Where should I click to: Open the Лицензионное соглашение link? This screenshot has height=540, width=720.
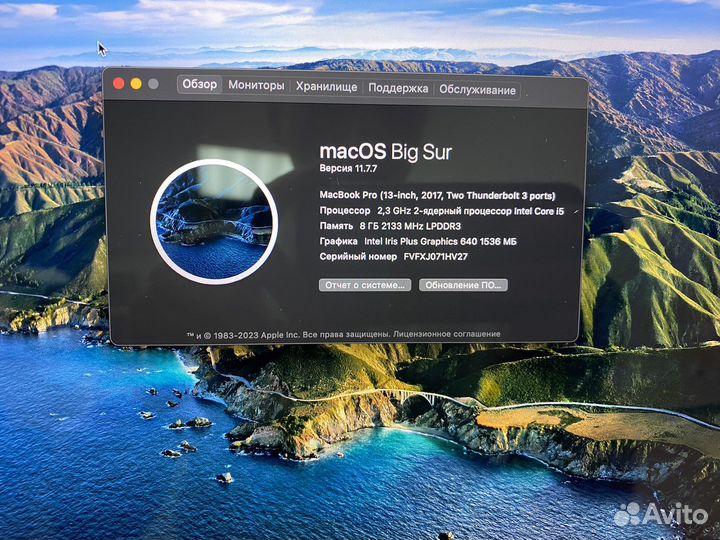pyautogui.click(x=447, y=334)
